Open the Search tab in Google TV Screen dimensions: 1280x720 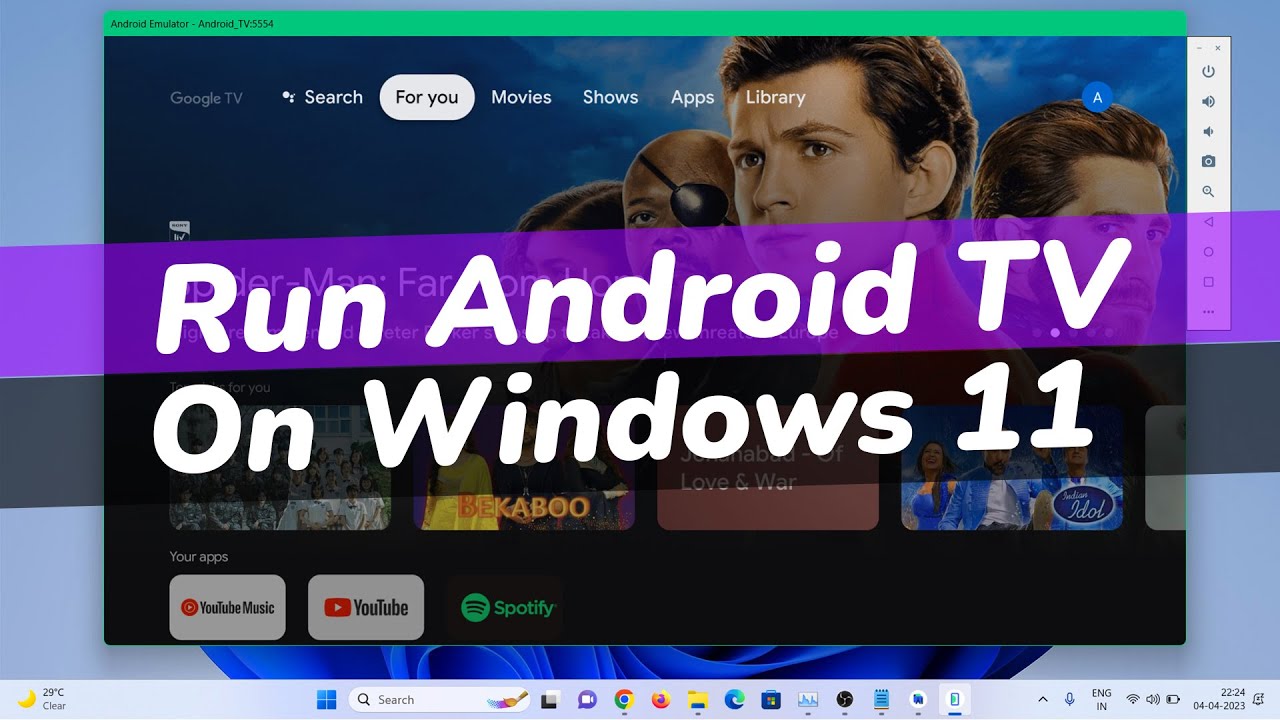point(322,97)
